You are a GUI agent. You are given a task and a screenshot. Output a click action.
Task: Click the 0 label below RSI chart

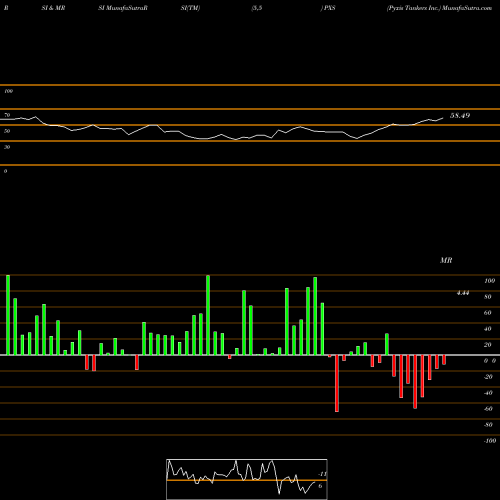pyautogui.click(x=5, y=171)
